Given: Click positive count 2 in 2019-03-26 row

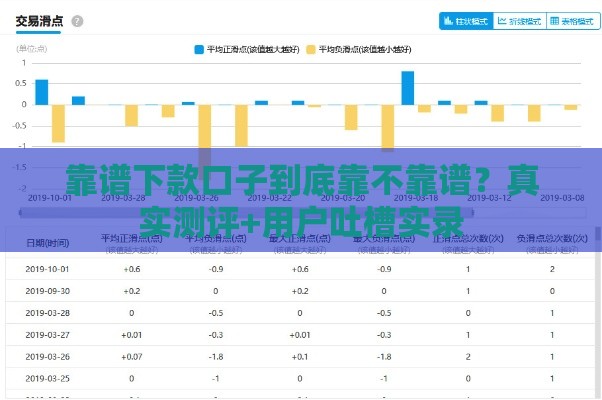Looking at the screenshot, I should click(x=468, y=357).
